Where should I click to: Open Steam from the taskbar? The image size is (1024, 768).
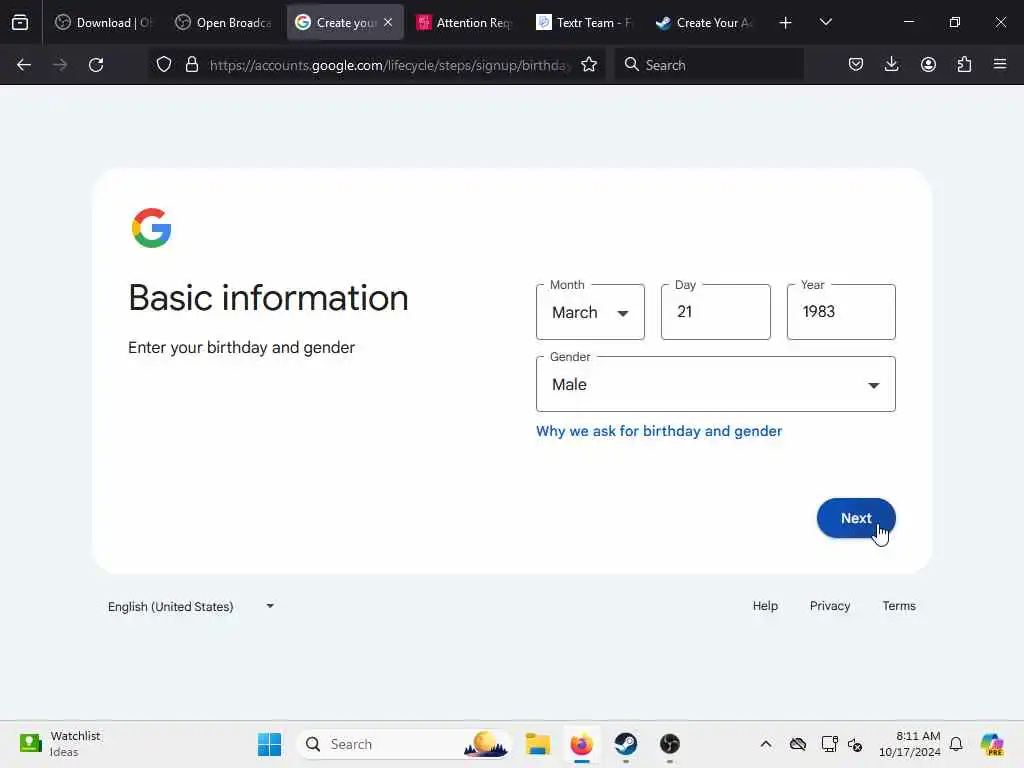click(626, 744)
